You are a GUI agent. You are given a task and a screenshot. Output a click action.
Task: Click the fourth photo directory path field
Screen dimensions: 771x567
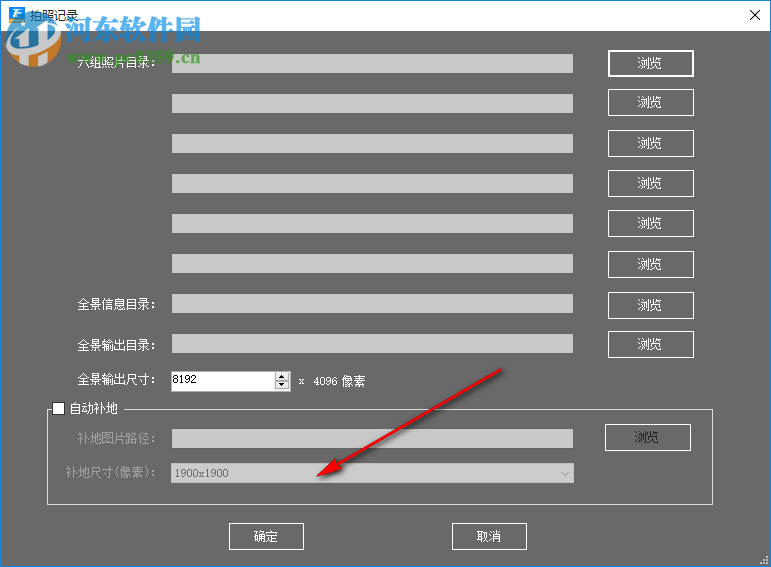pyautogui.click(x=372, y=183)
